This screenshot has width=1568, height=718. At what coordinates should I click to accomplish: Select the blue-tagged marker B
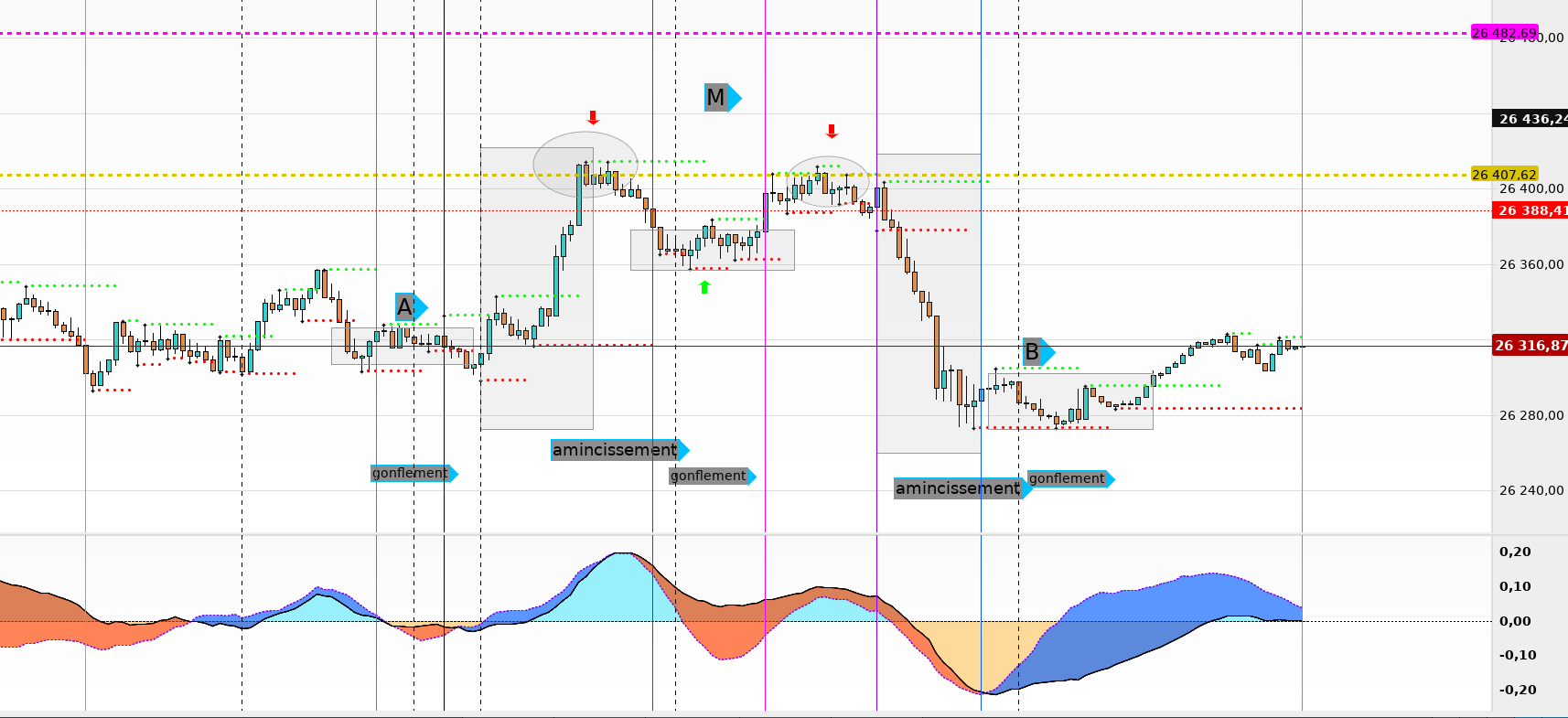pos(1039,351)
